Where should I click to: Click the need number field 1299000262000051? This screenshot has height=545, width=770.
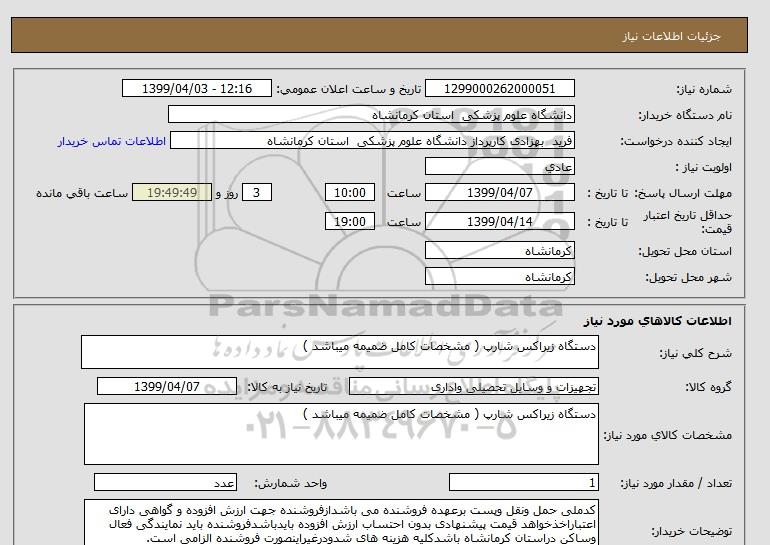pyautogui.click(x=499, y=88)
